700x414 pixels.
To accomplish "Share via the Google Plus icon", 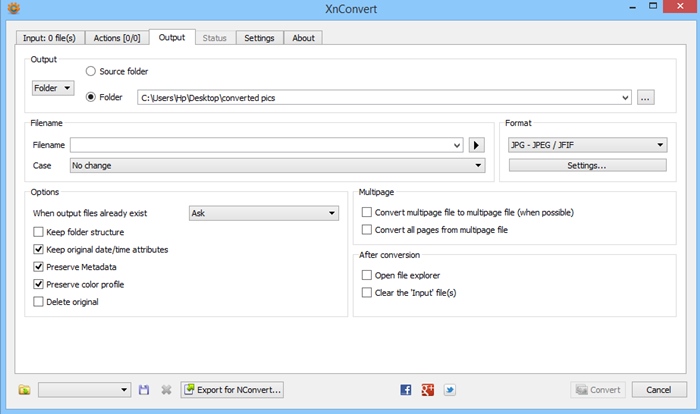I will [x=428, y=390].
